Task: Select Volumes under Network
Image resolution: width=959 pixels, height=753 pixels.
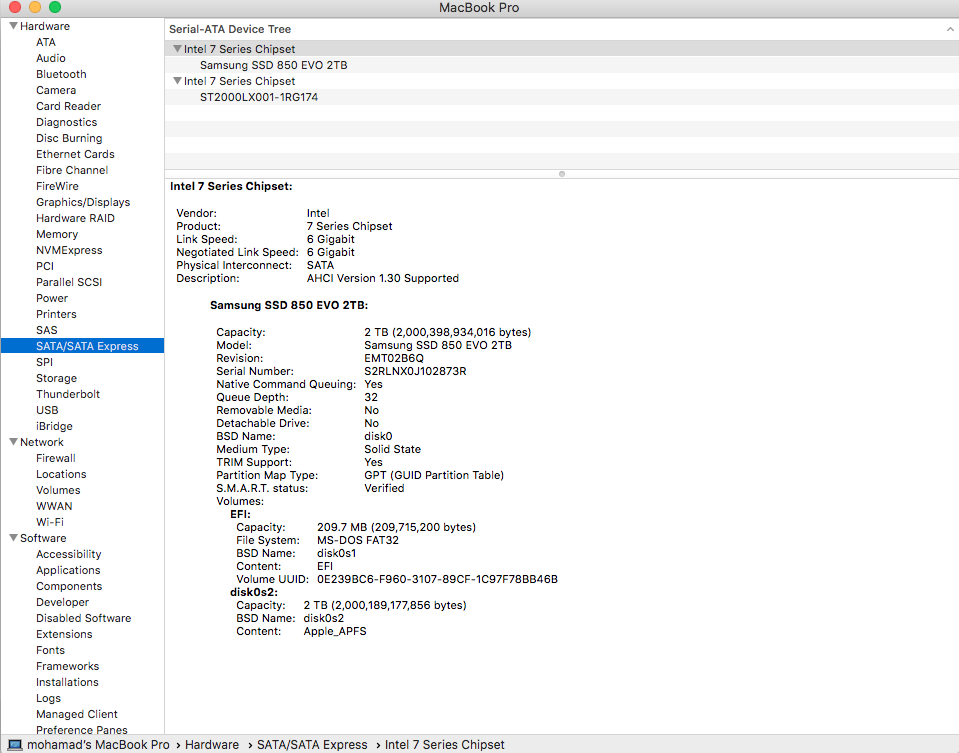Action: pyautogui.click(x=58, y=490)
